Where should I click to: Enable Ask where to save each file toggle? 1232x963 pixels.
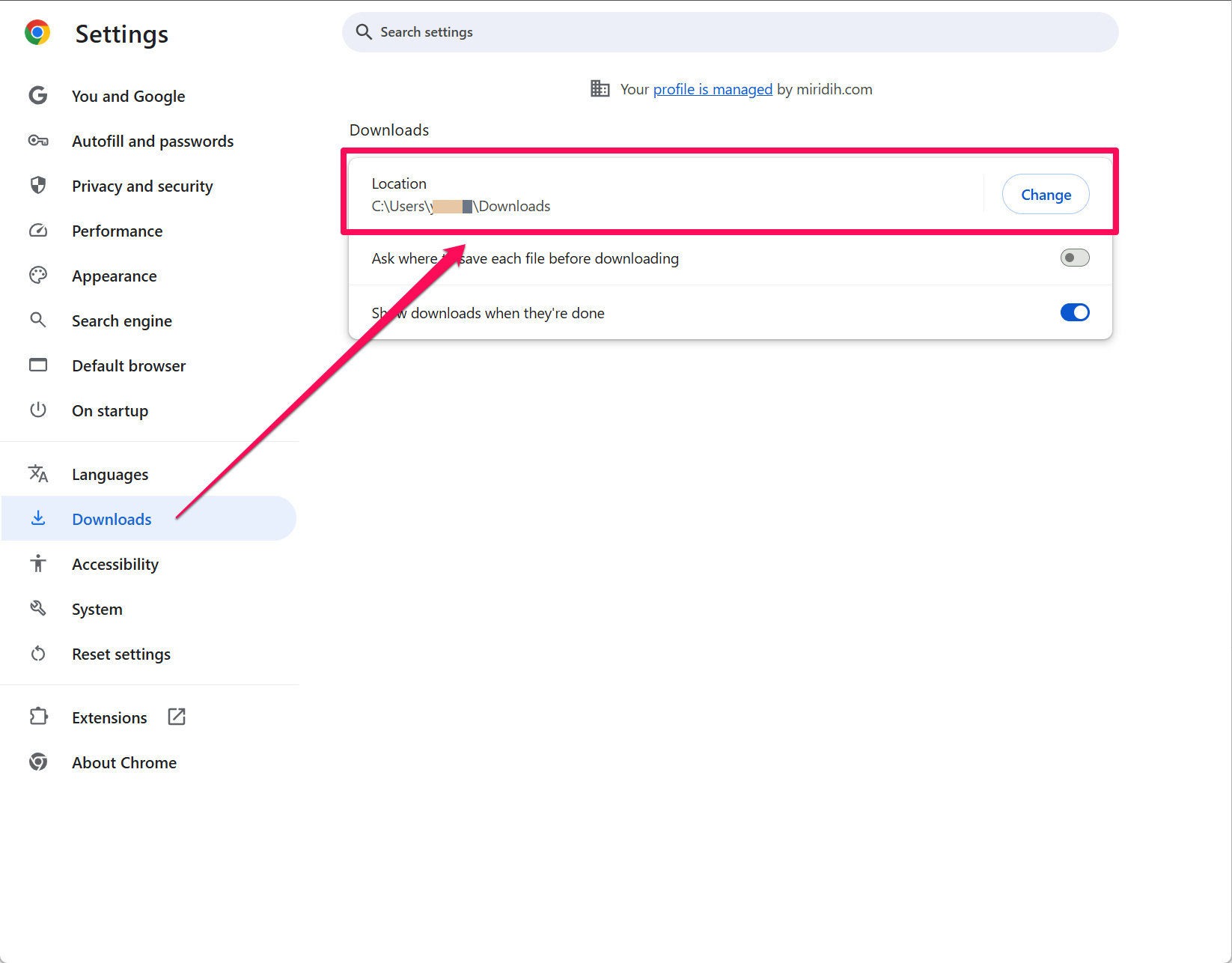[x=1074, y=258]
